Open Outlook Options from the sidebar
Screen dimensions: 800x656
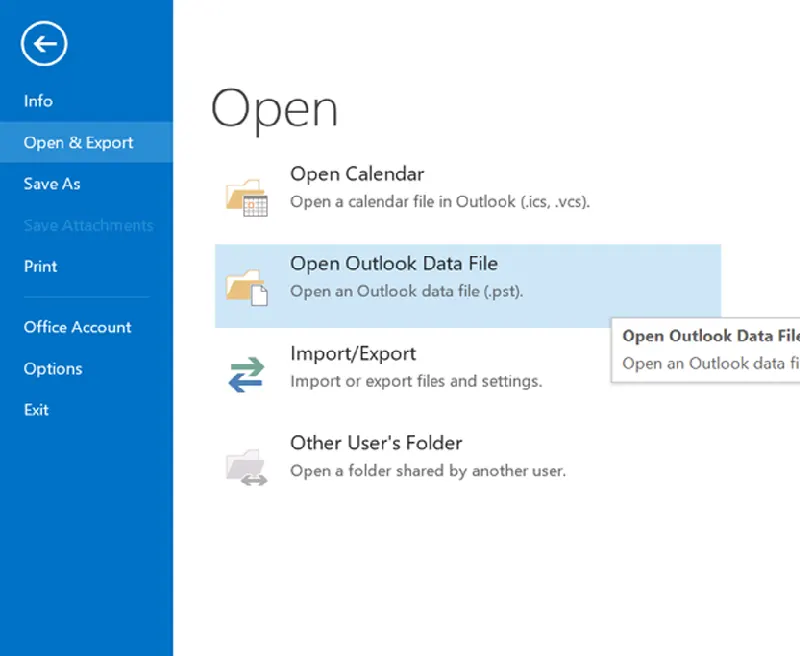[53, 369]
